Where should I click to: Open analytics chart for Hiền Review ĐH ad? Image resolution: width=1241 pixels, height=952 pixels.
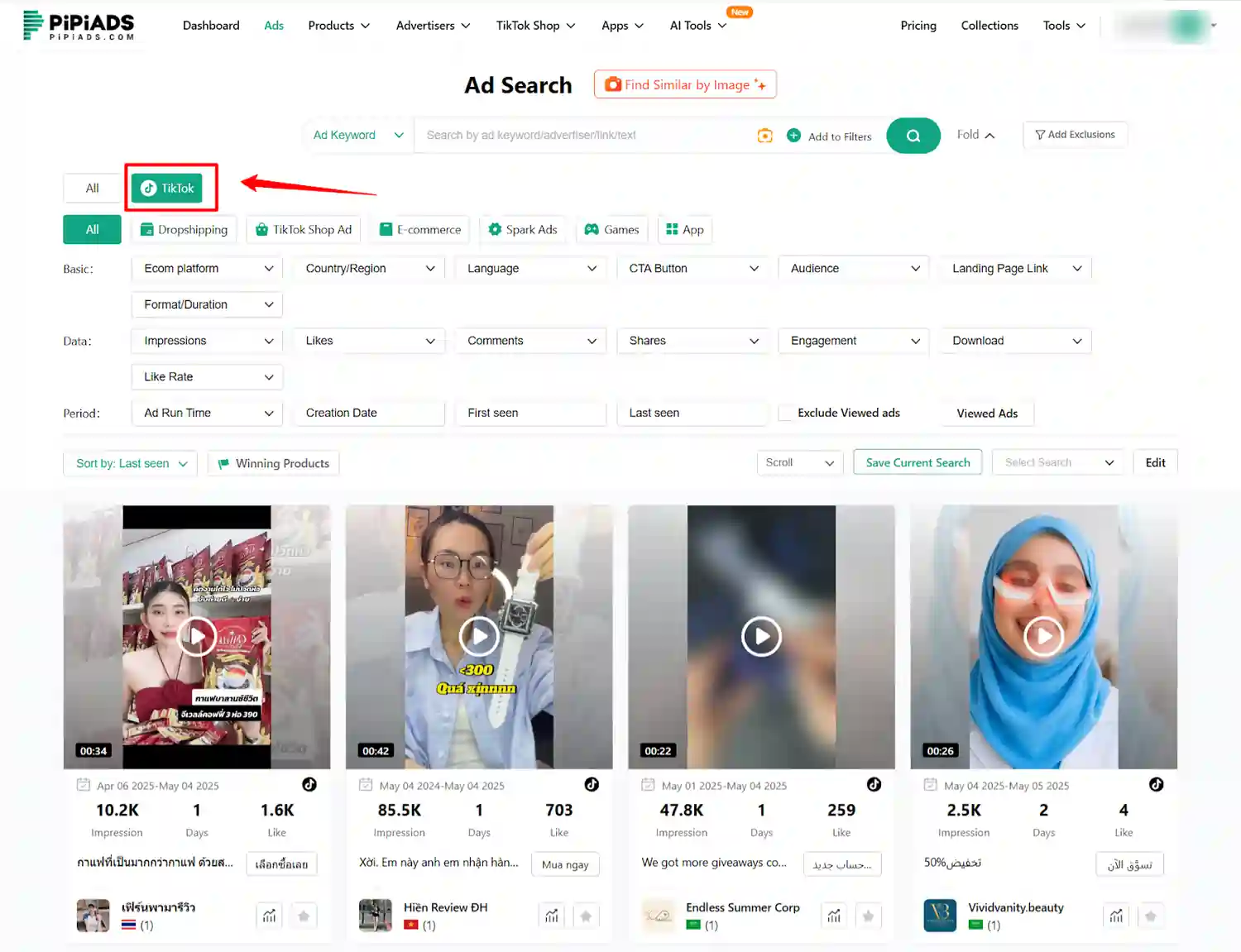[x=551, y=916]
